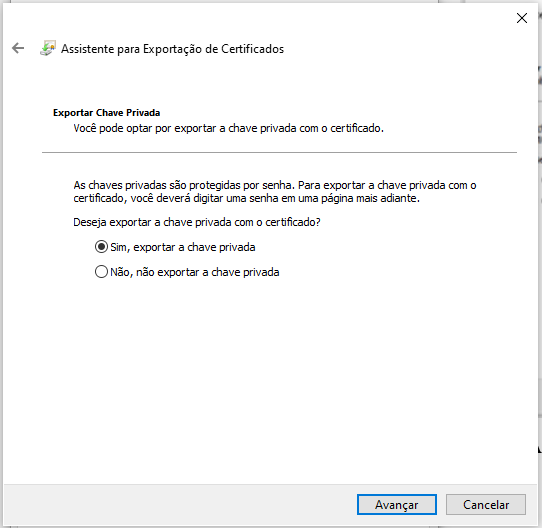
Task: Click the 'Exportar Chave Privada' bold heading
Action: coord(106,113)
